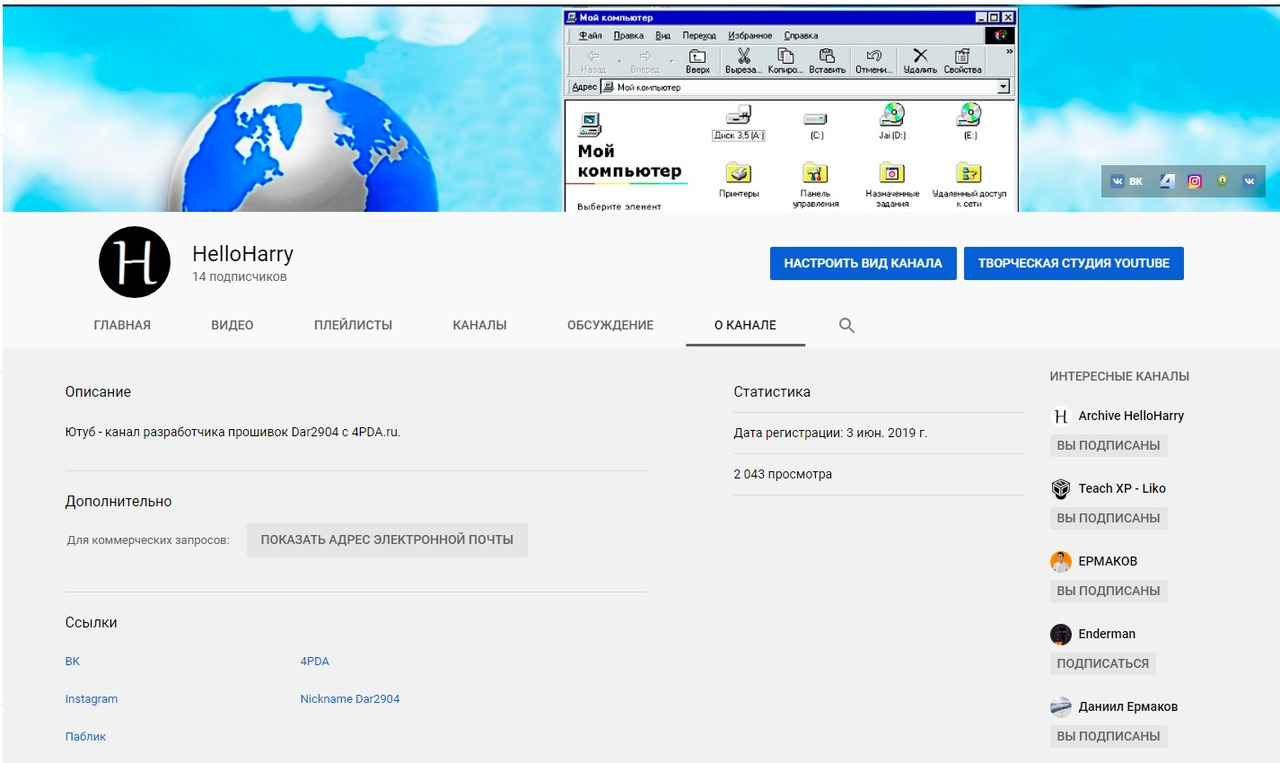Click the green badge icon in banner
The height and width of the screenshot is (763, 1280).
pyautogui.click(x=1222, y=181)
